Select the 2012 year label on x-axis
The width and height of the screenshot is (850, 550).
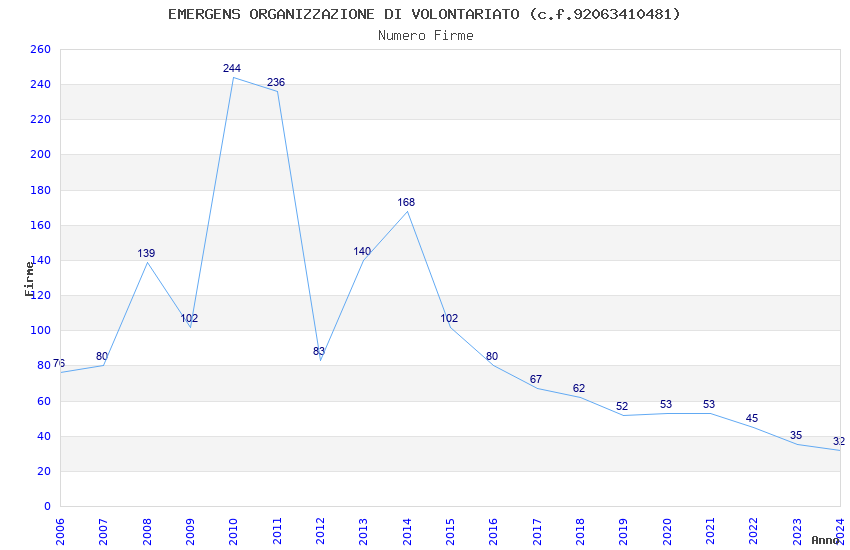click(320, 532)
